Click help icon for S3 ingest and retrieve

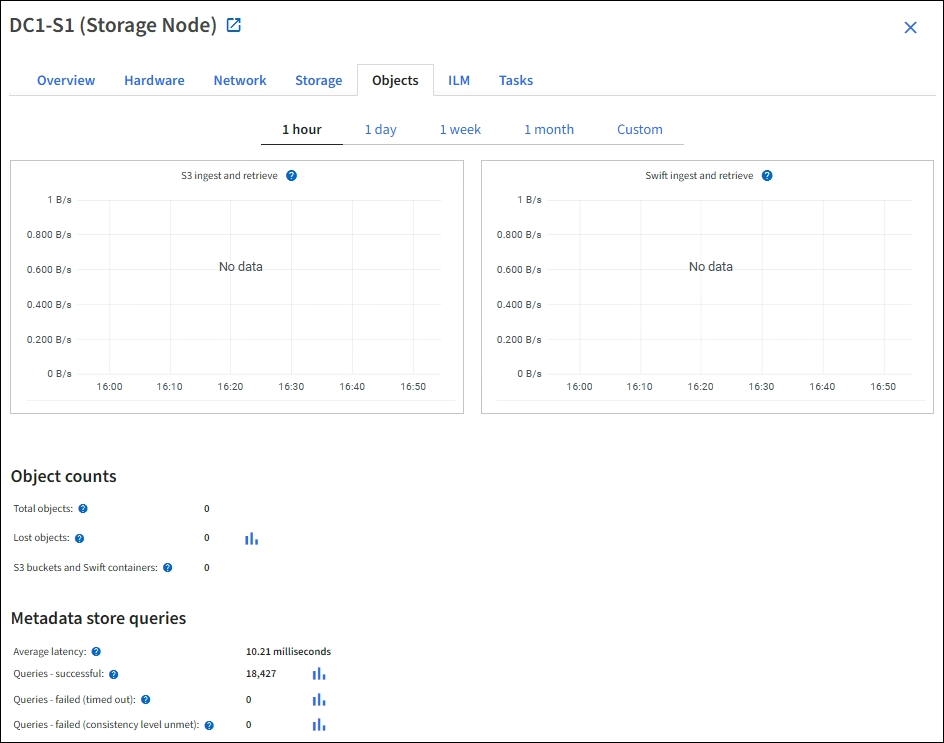pyautogui.click(x=291, y=175)
